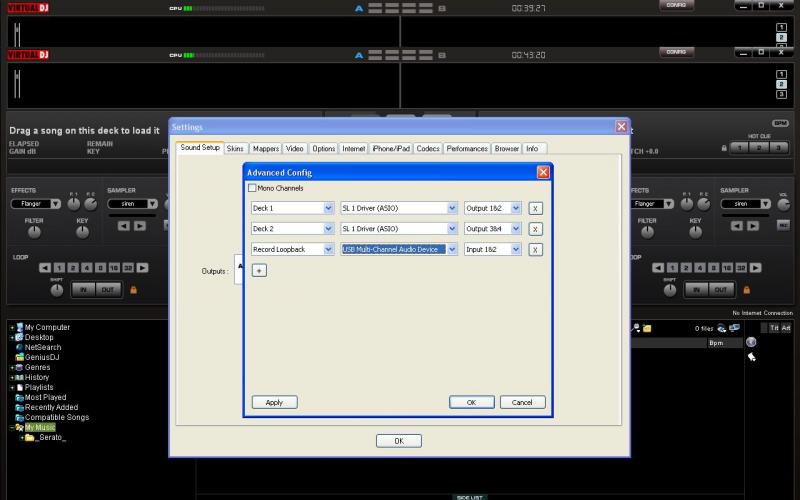Image resolution: width=800 pixels, height=500 pixels.
Task: Switch to the Mappers tab
Action: tap(266, 148)
